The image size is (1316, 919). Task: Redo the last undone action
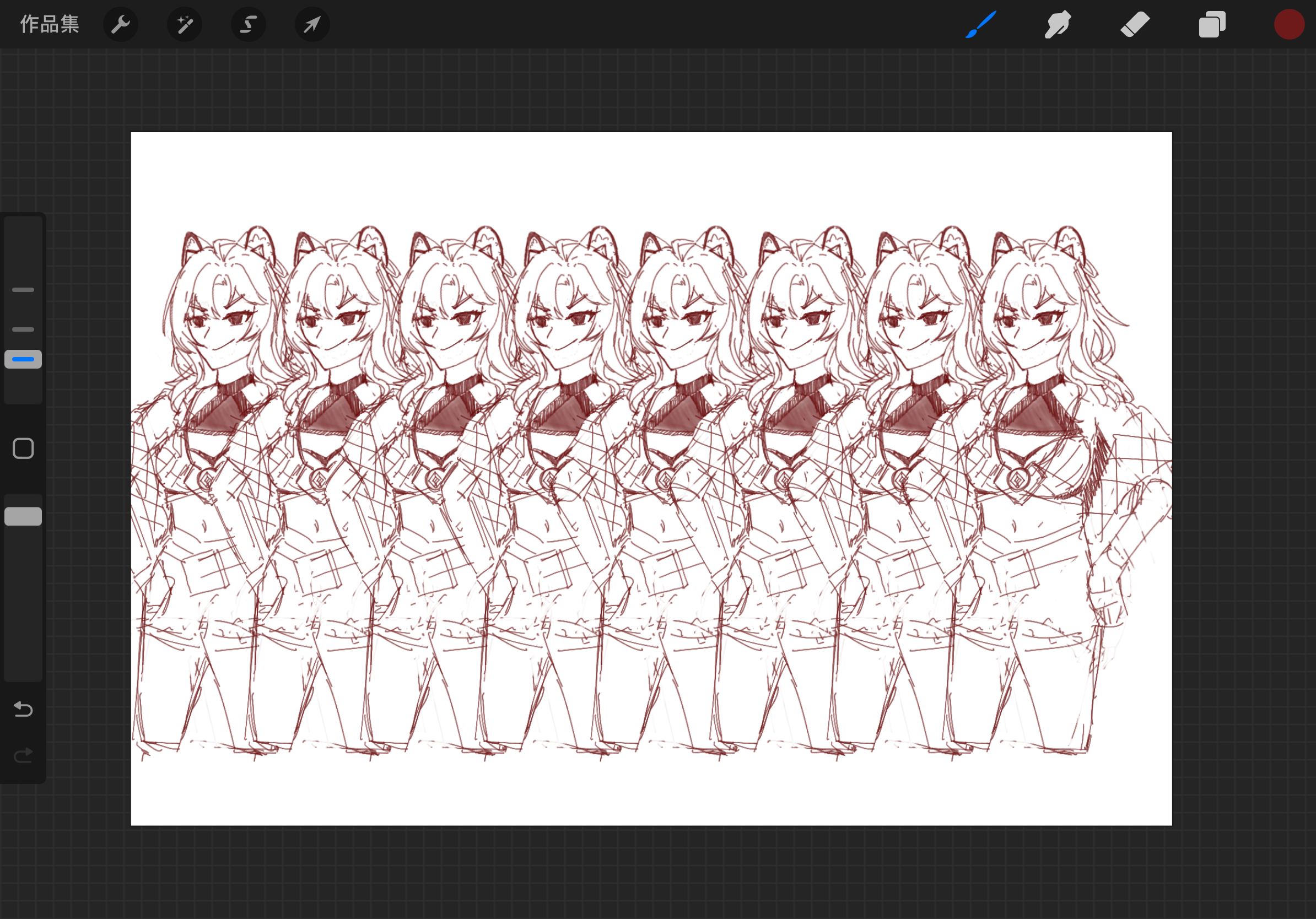23,756
